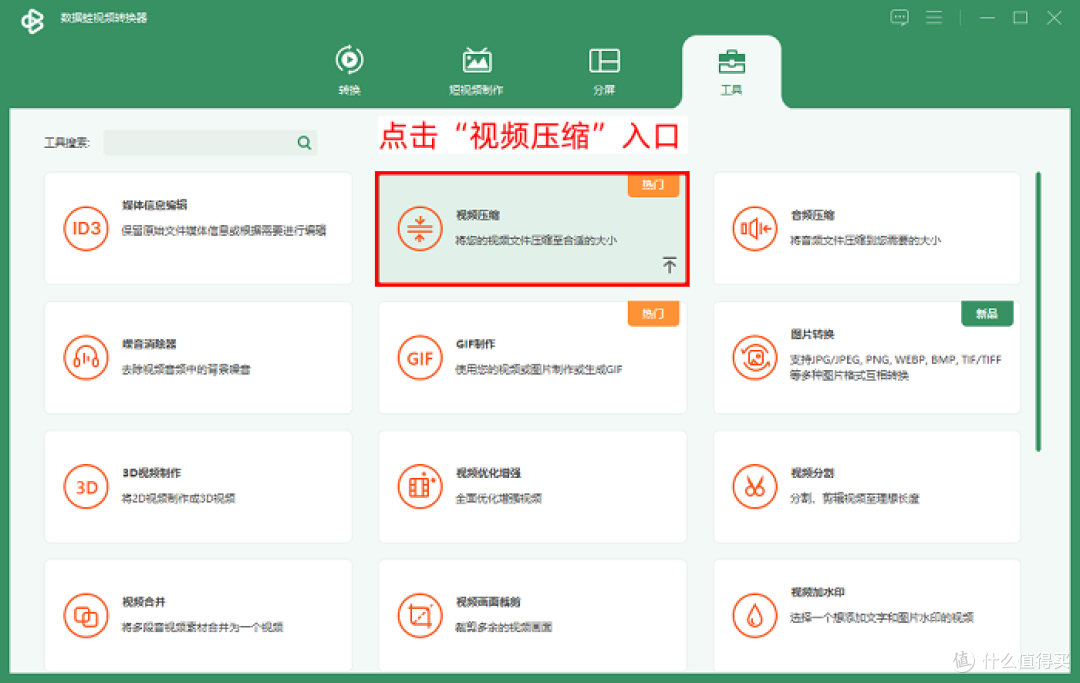Open the ID3 media info editor icon
Screen dimensions: 1080x683
pyautogui.click(x=86, y=229)
